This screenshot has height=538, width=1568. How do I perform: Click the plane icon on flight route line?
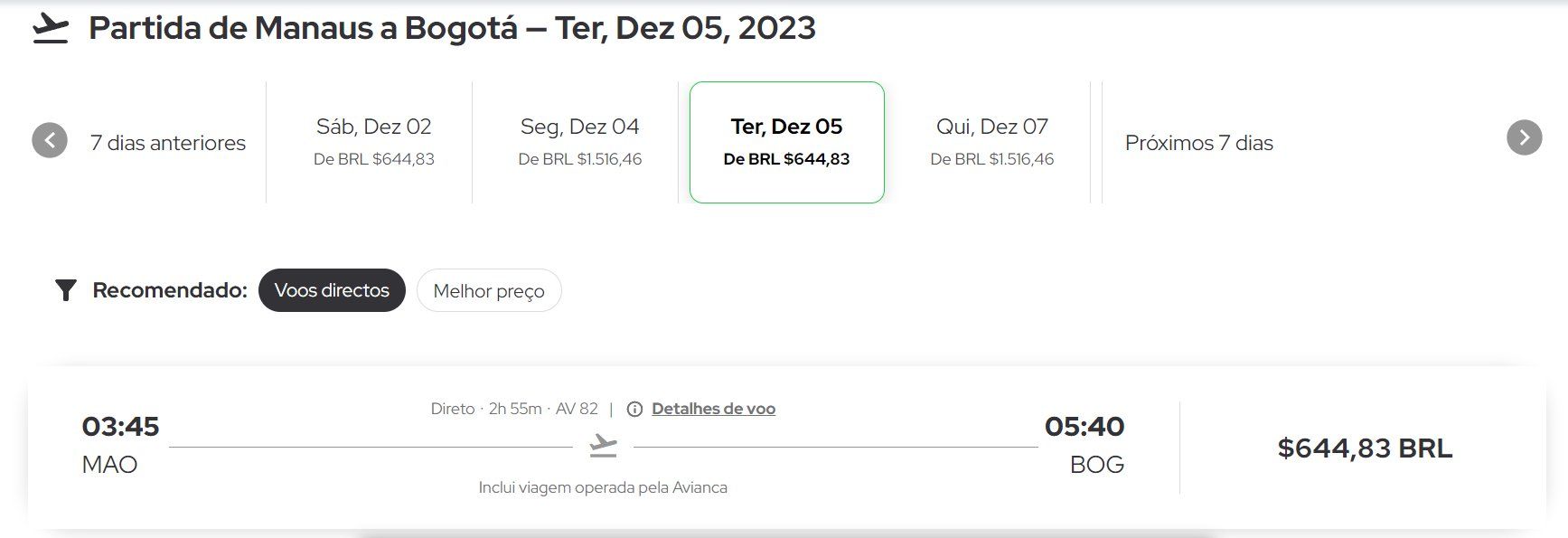tap(603, 445)
